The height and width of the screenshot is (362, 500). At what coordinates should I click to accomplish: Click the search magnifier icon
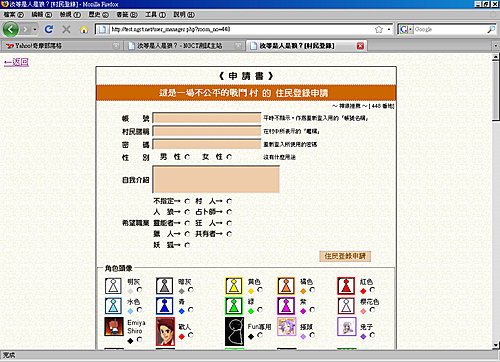[x=491, y=29]
